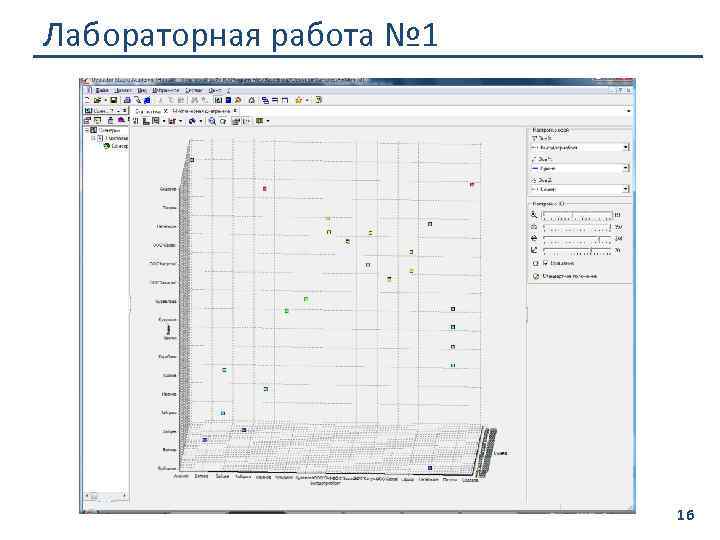Click the cascade windows icon in main toolbar

265,100
